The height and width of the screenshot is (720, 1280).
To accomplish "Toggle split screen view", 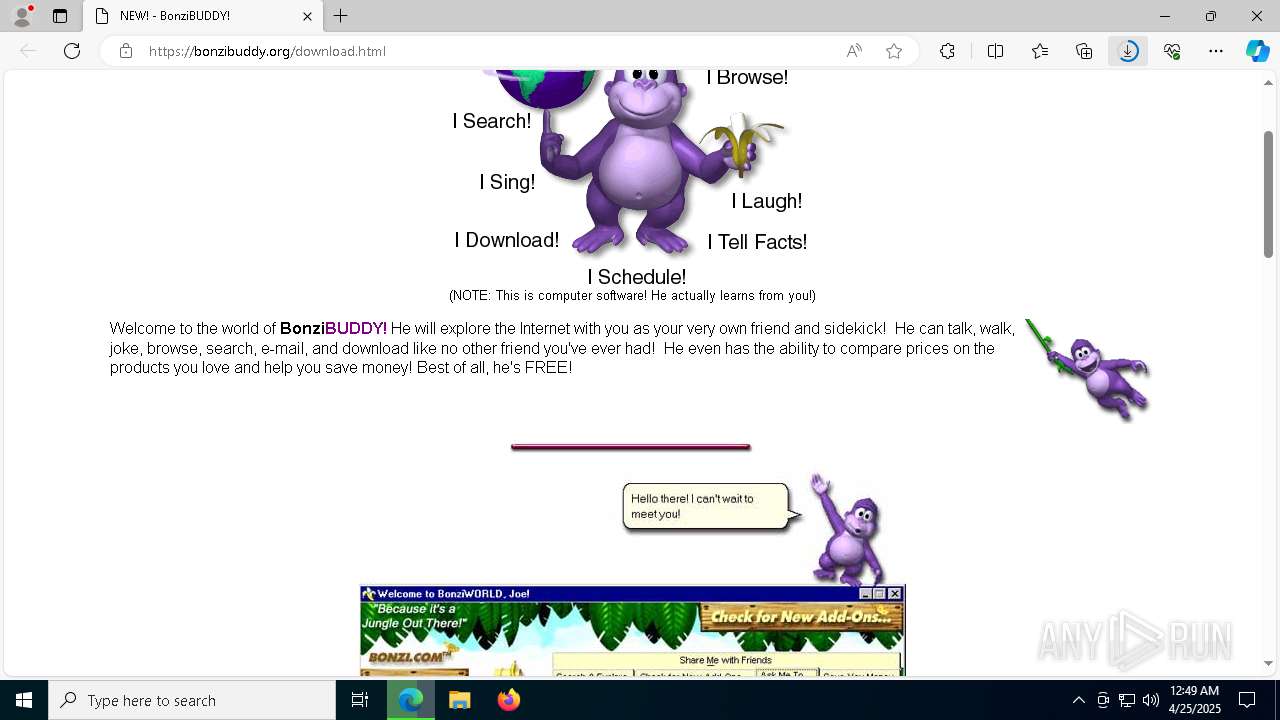I will coord(995,51).
